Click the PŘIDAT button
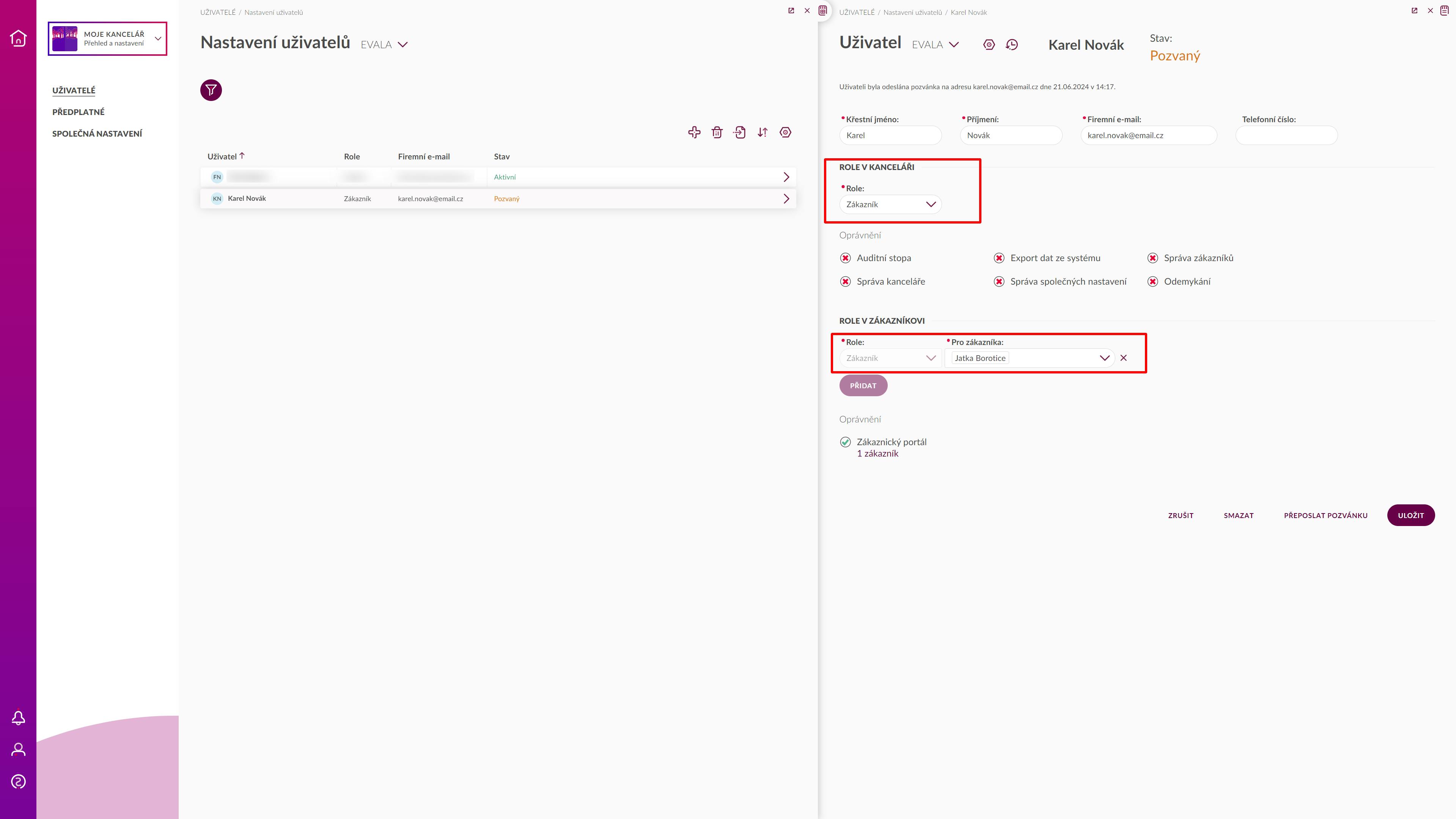 coord(863,386)
